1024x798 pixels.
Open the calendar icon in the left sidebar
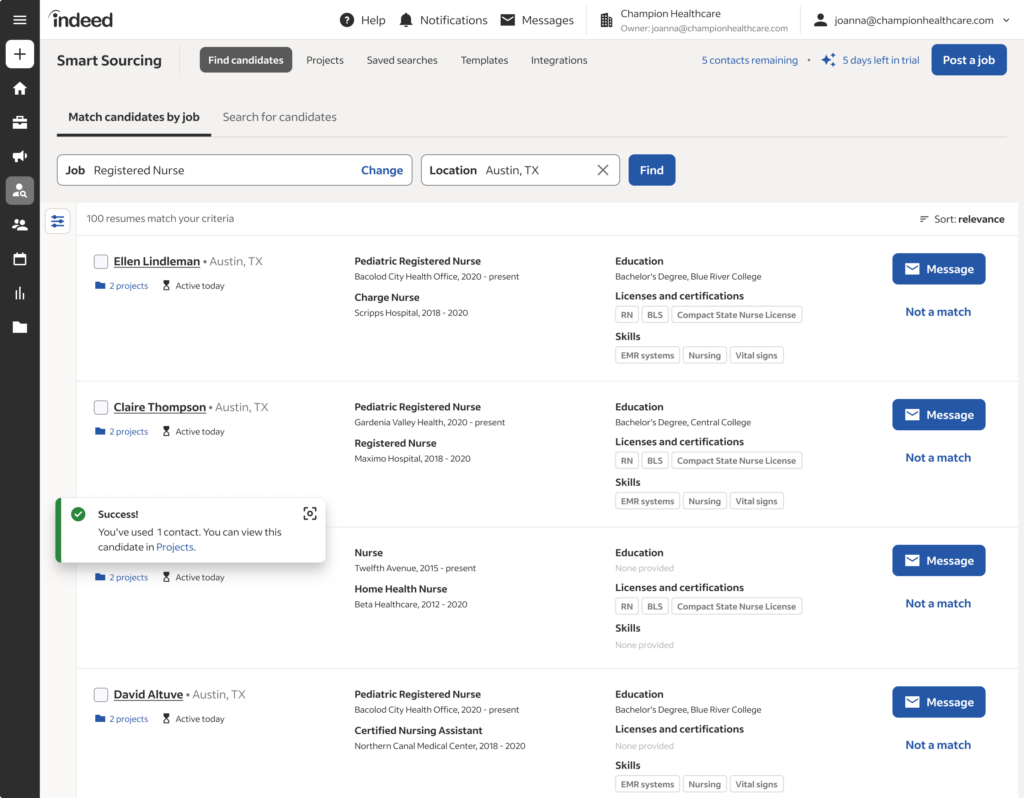point(19,259)
